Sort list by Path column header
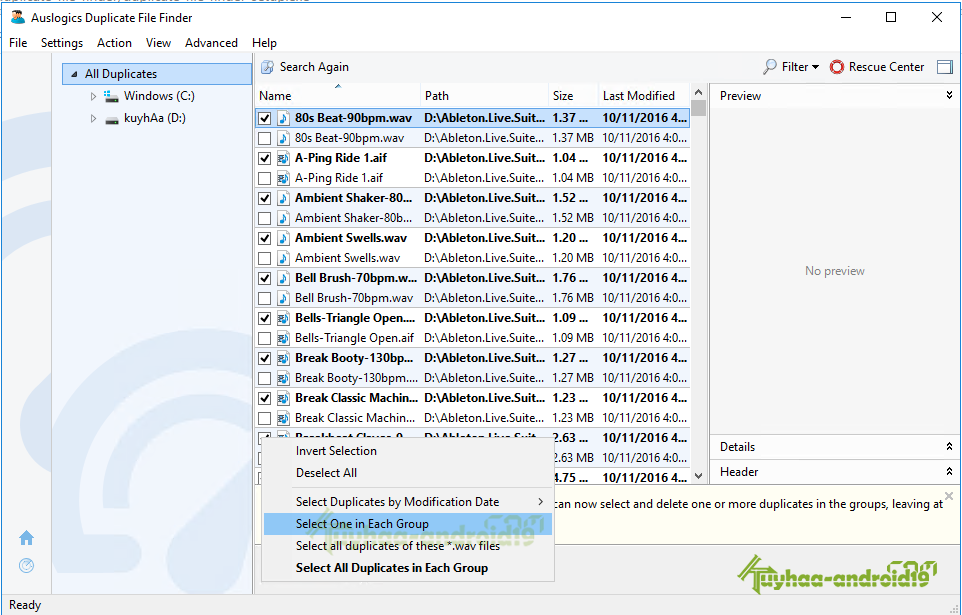 tap(484, 96)
